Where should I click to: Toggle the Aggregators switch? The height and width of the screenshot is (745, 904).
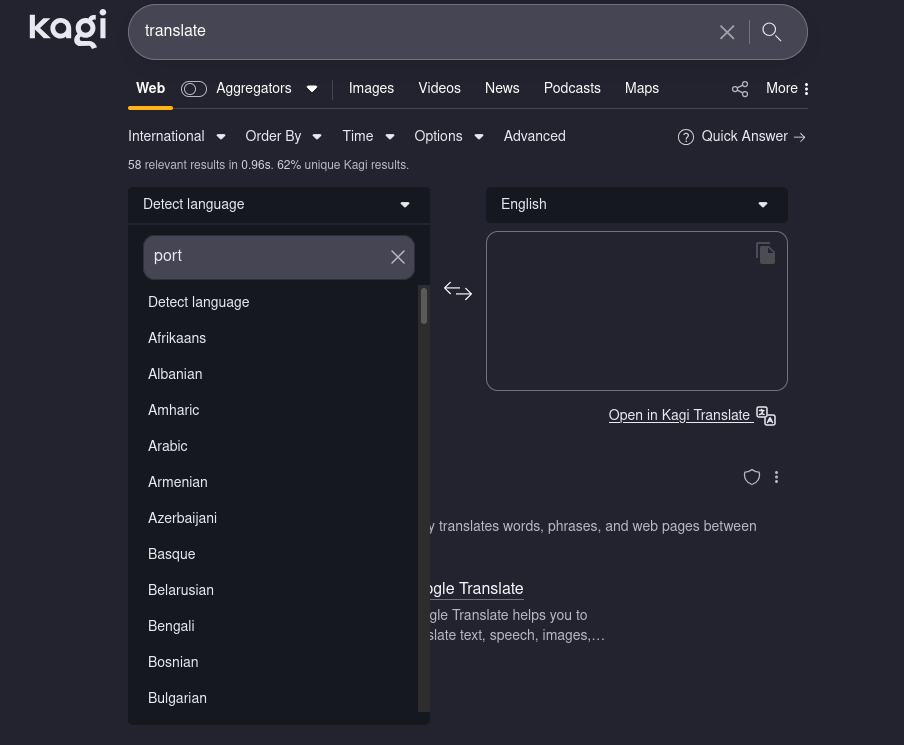(x=194, y=89)
